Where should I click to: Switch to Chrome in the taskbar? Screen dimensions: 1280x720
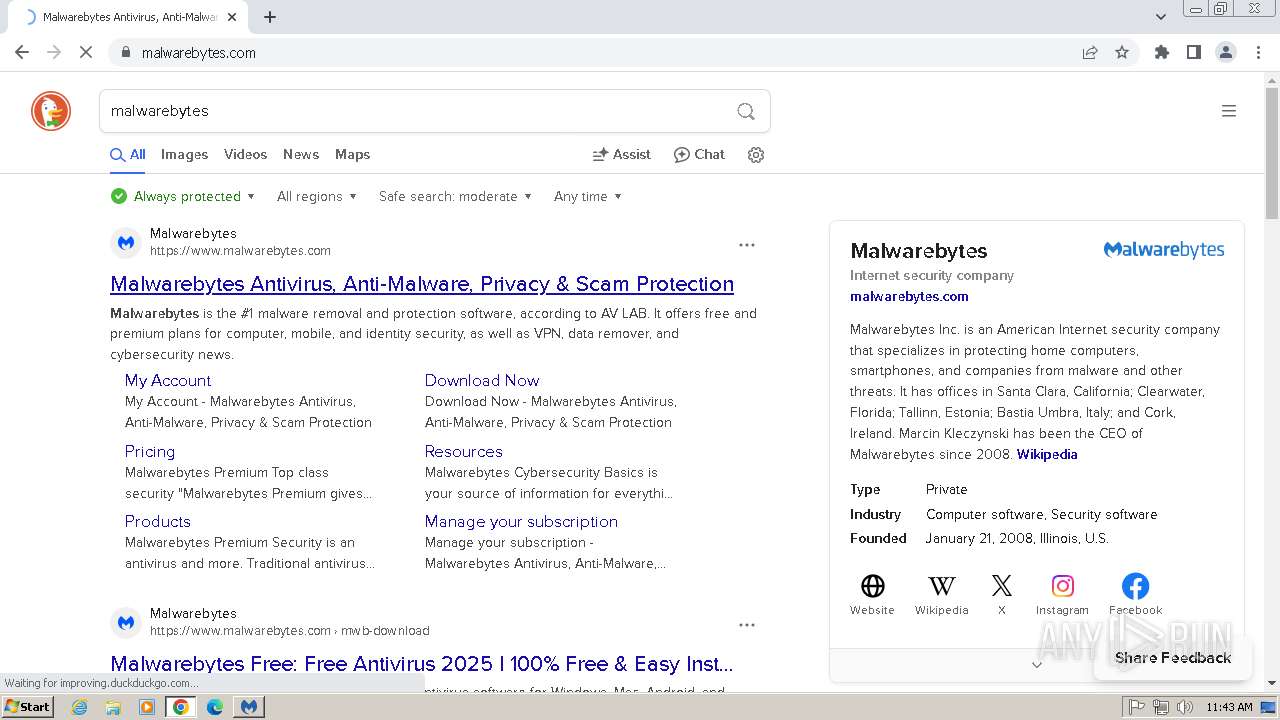[x=181, y=707]
